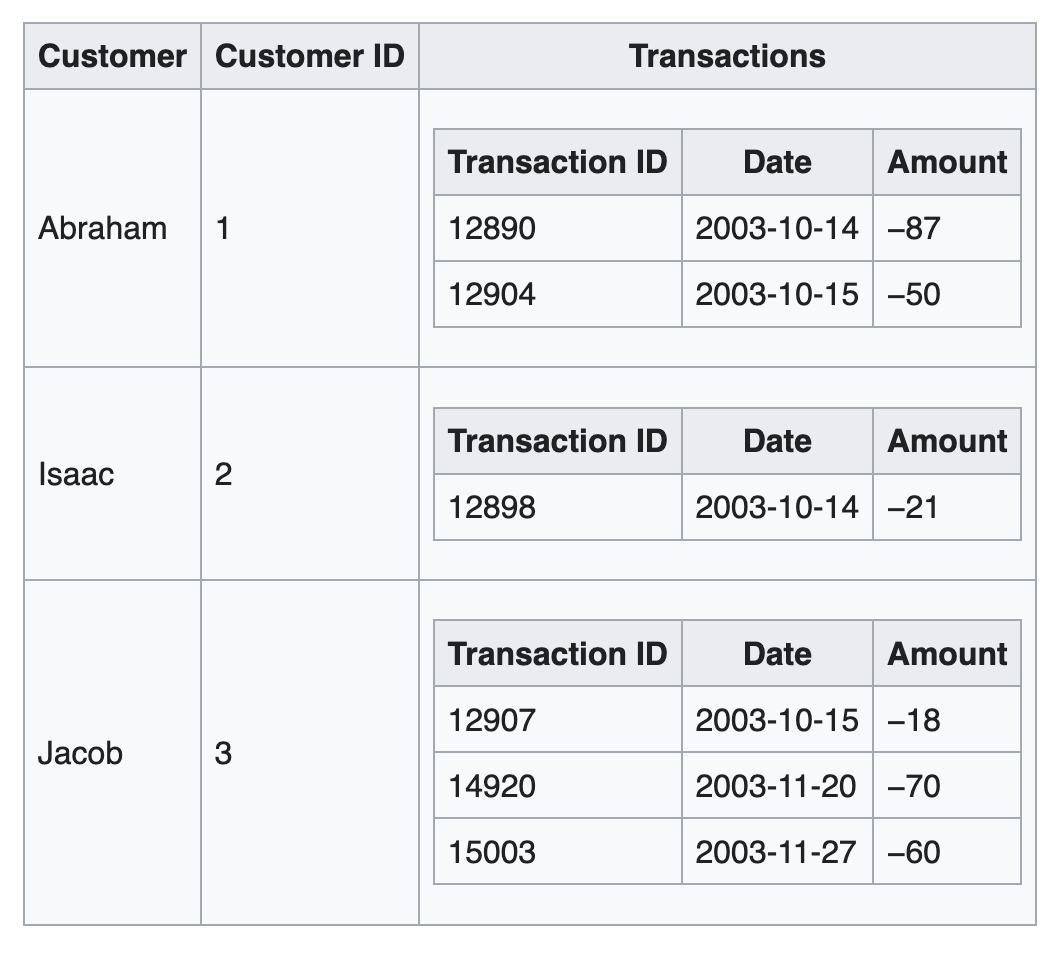This screenshot has height=954, width=1062.
Task: Select the Jacob customer cell
Action: (x=80, y=752)
